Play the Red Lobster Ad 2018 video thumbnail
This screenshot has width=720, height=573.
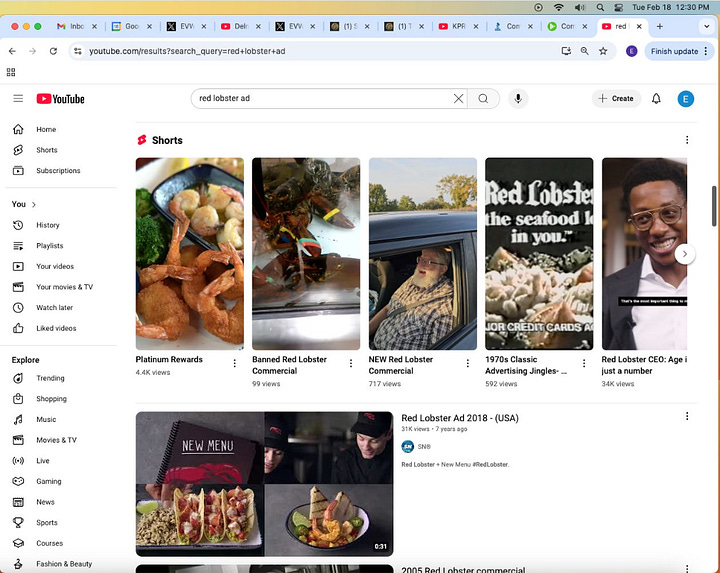264,484
